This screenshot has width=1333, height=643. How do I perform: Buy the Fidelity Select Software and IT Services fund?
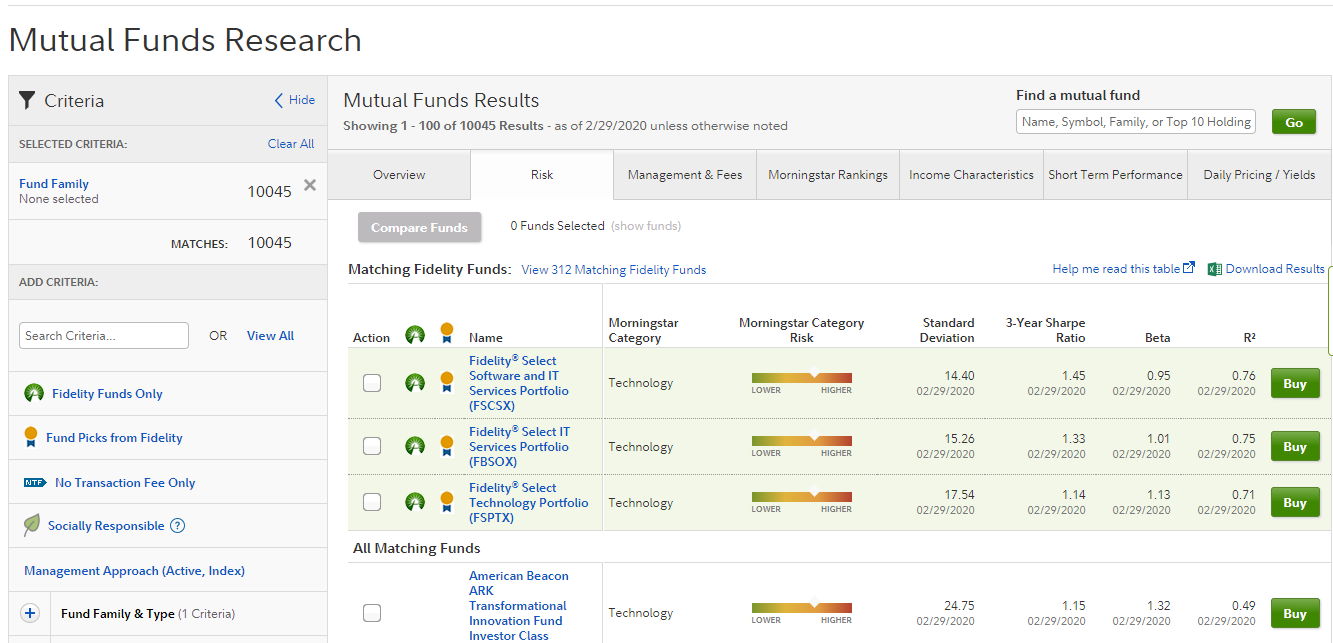tap(1295, 383)
